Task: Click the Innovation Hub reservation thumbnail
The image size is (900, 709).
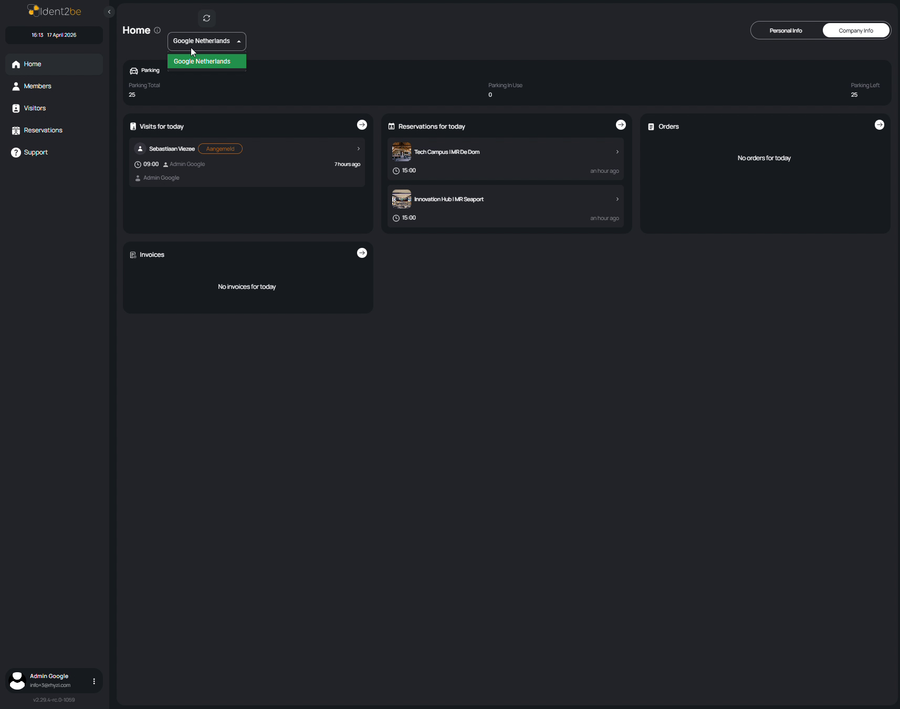Action: coord(401,199)
